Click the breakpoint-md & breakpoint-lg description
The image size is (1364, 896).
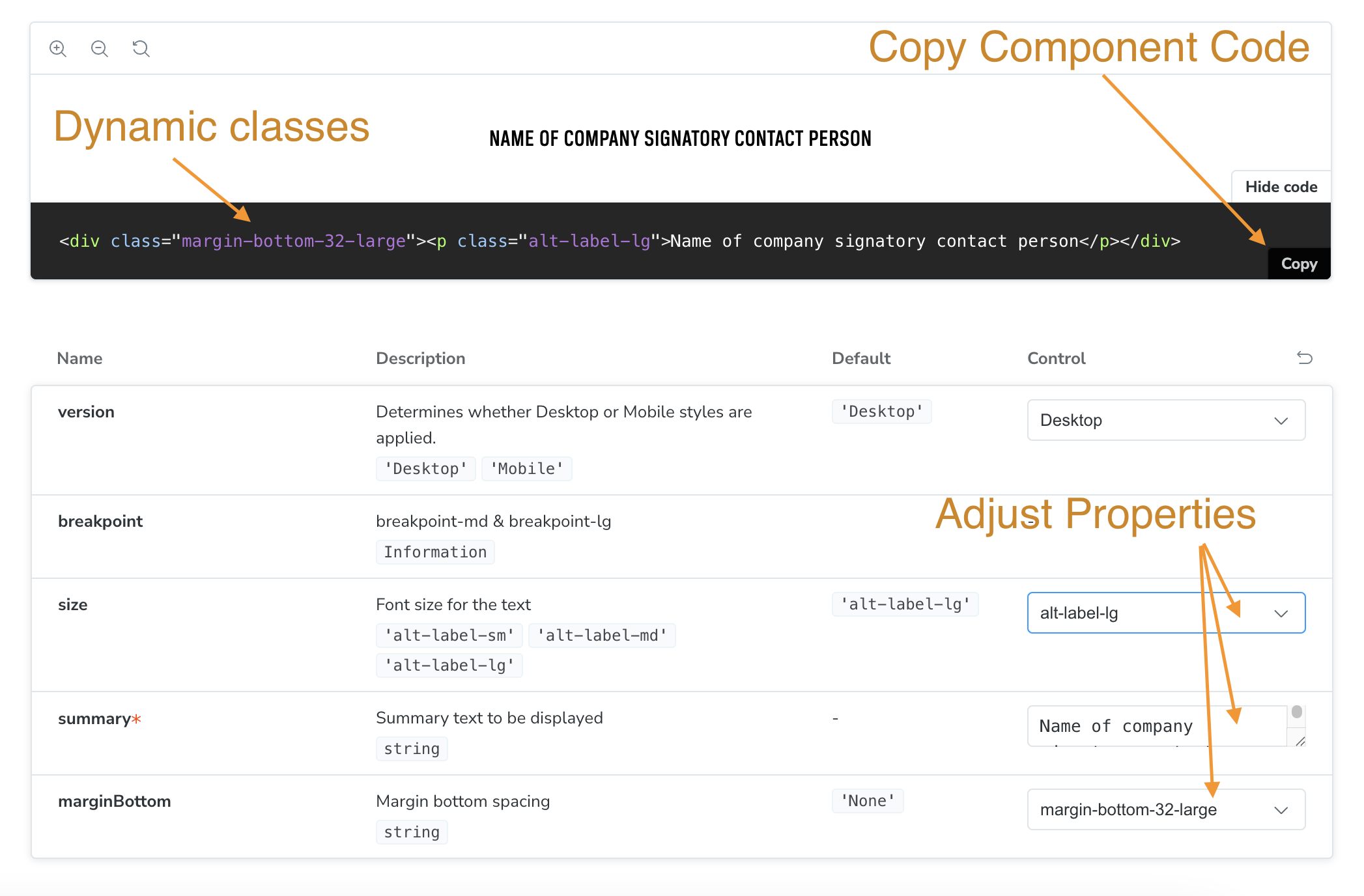494,522
